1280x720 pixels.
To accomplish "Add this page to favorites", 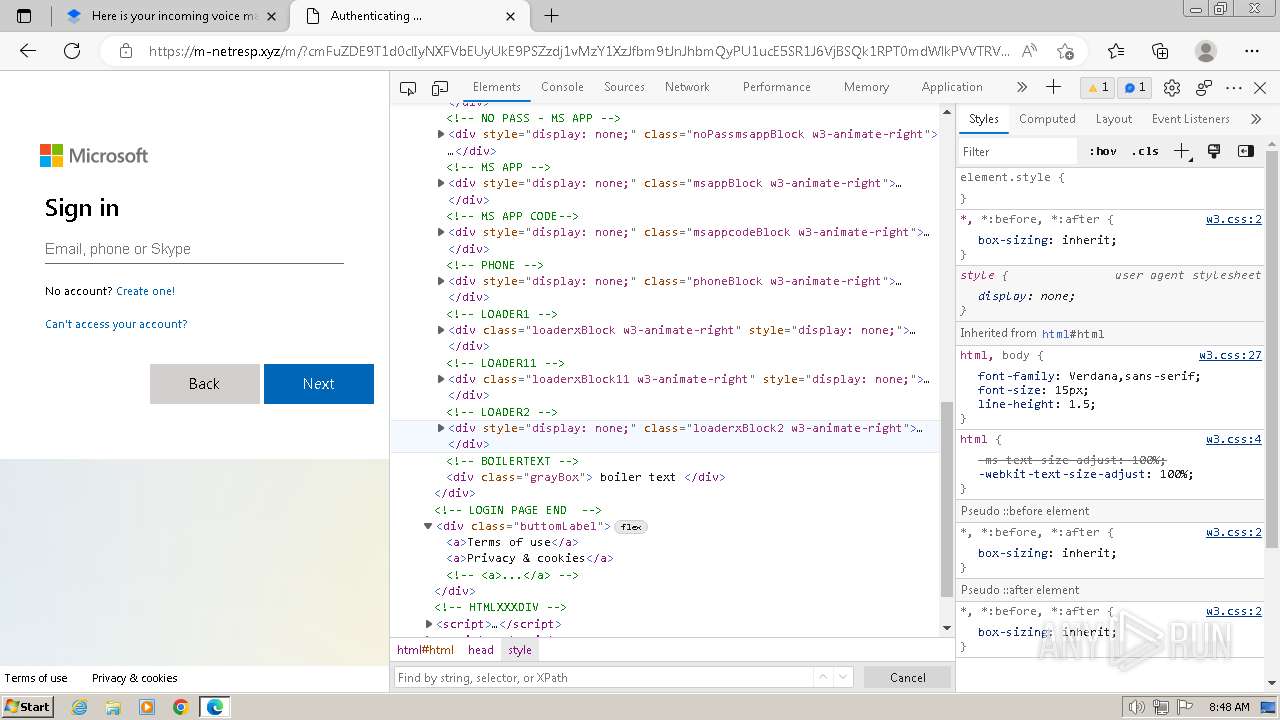I will 1065,51.
